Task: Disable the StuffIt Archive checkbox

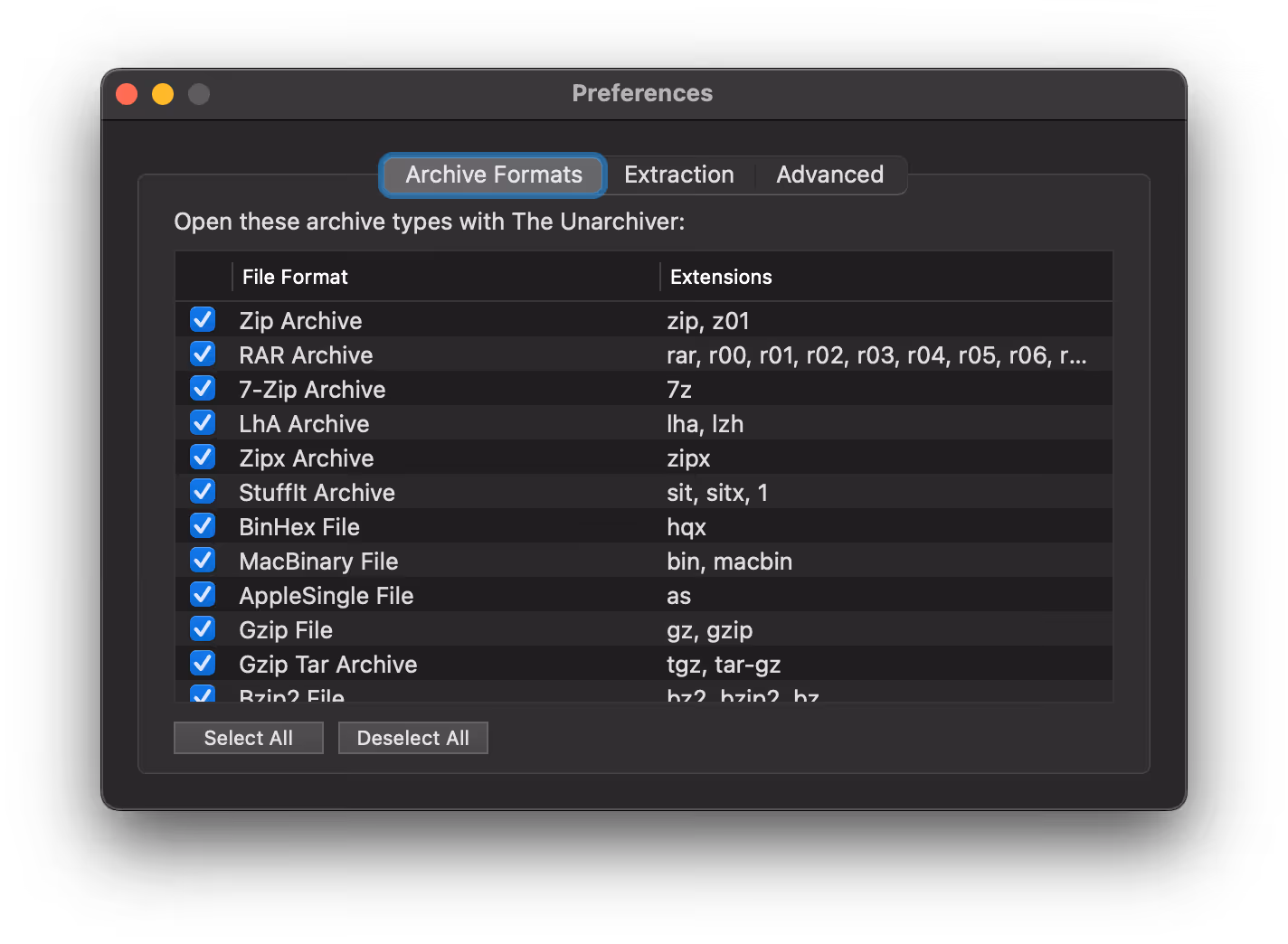Action: [203, 492]
